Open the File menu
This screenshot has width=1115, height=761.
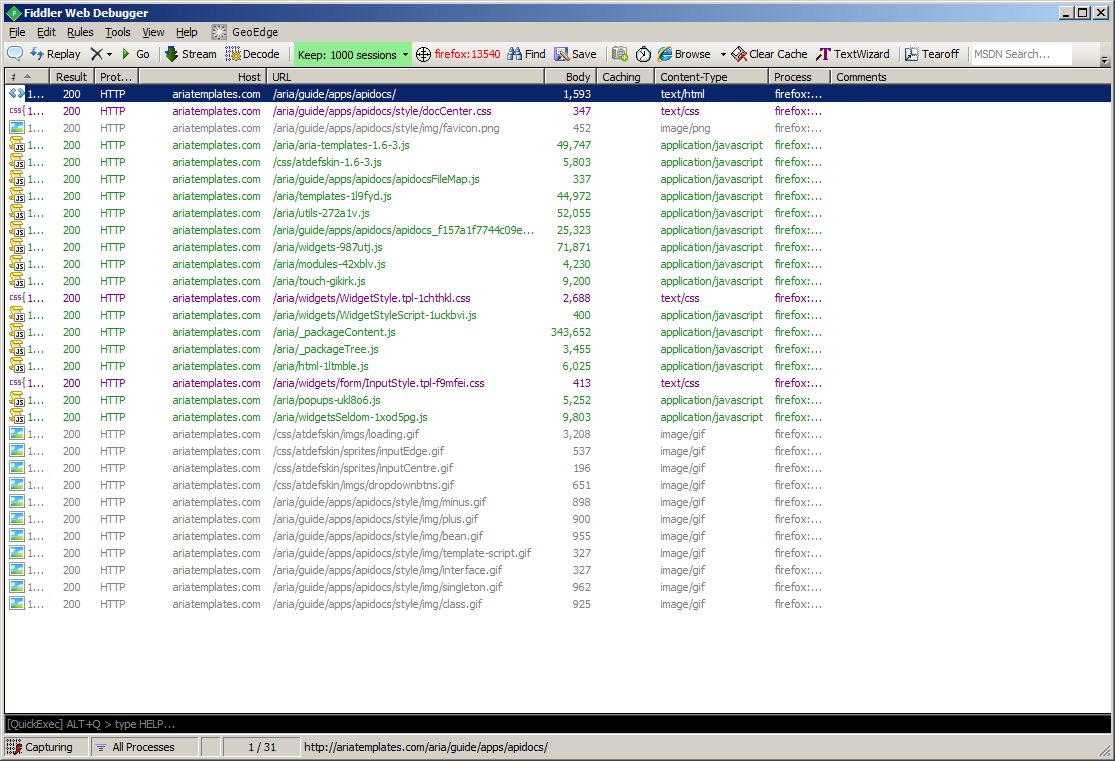tap(17, 32)
